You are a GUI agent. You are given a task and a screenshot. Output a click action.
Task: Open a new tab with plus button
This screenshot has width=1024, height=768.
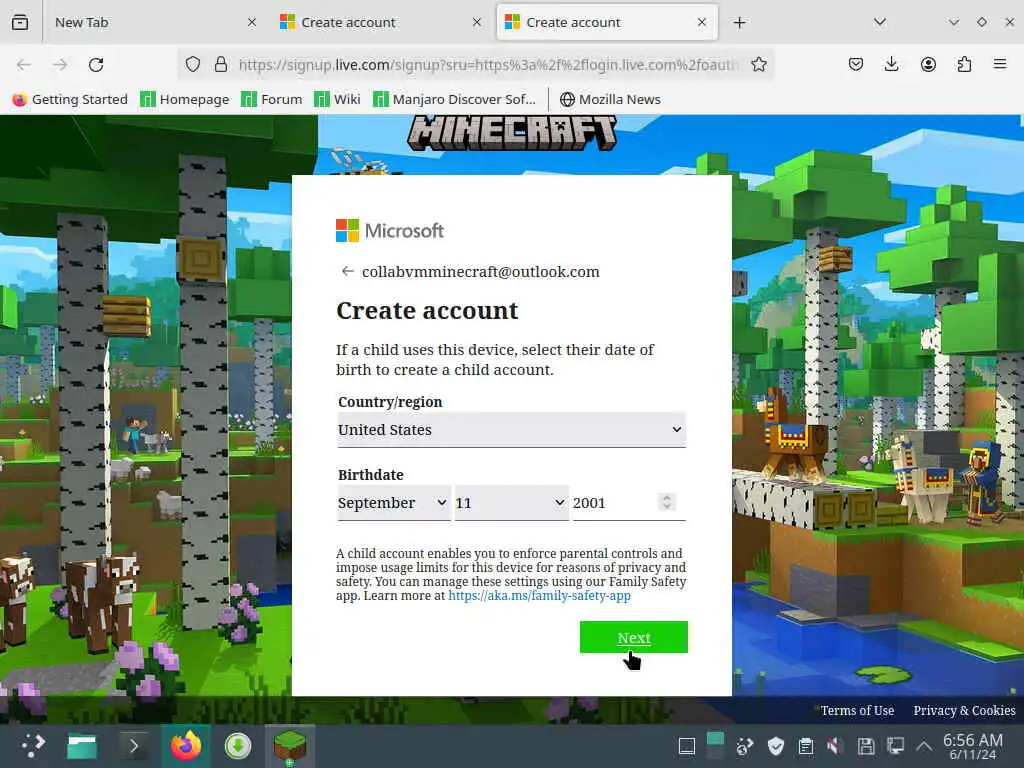[739, 23]
